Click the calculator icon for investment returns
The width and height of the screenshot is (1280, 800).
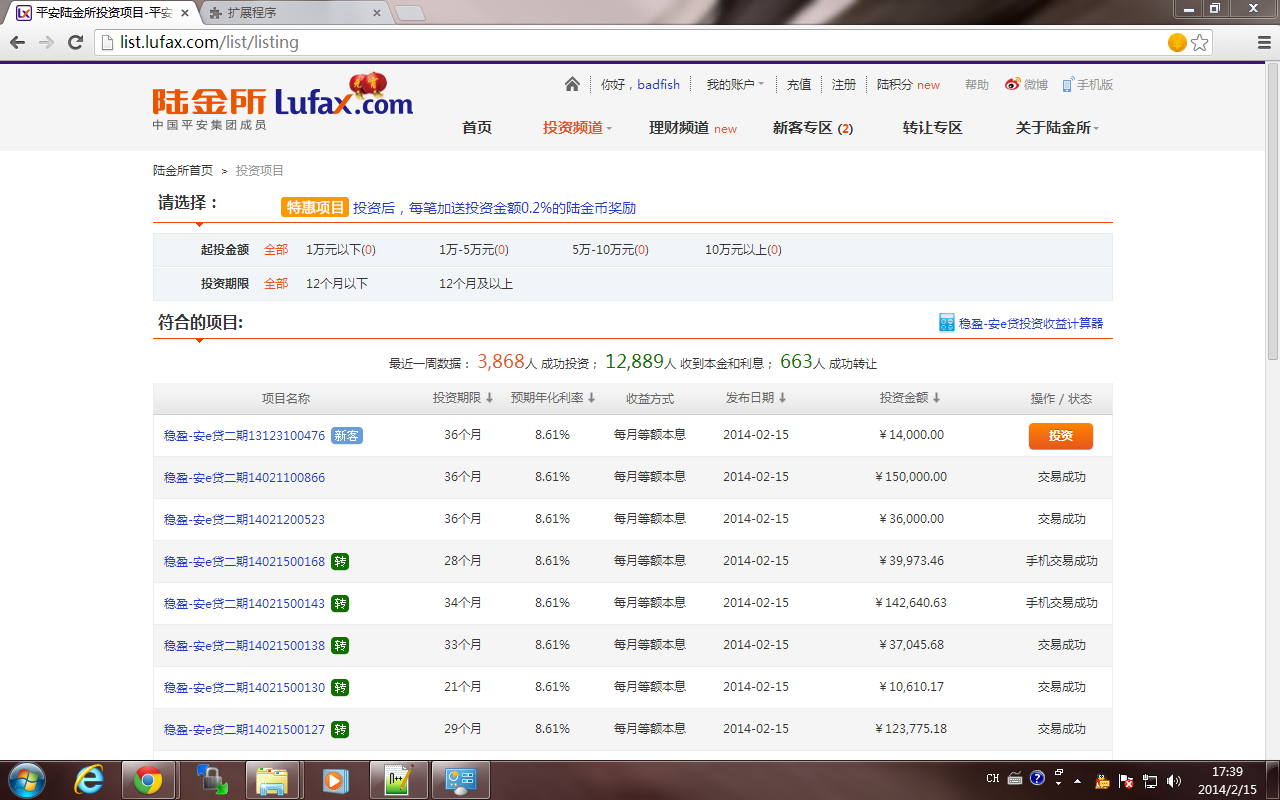pos(947,322)
